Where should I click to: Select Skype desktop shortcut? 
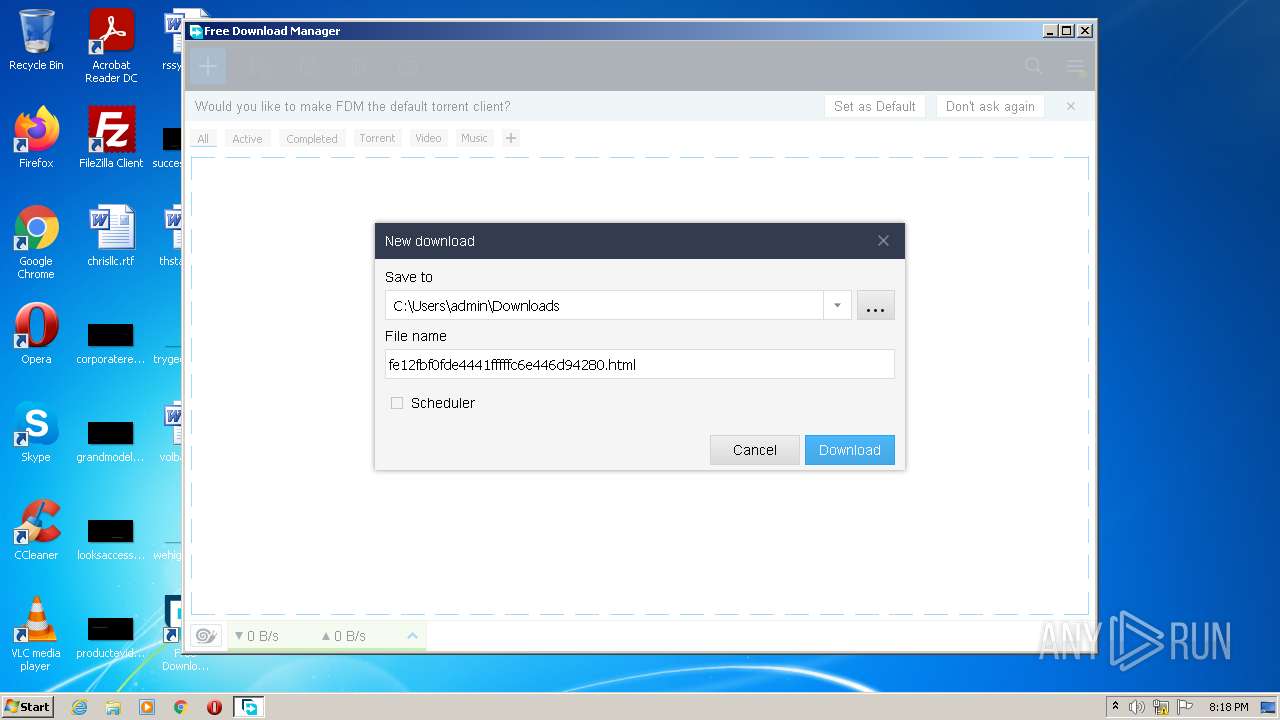[36, 431]
